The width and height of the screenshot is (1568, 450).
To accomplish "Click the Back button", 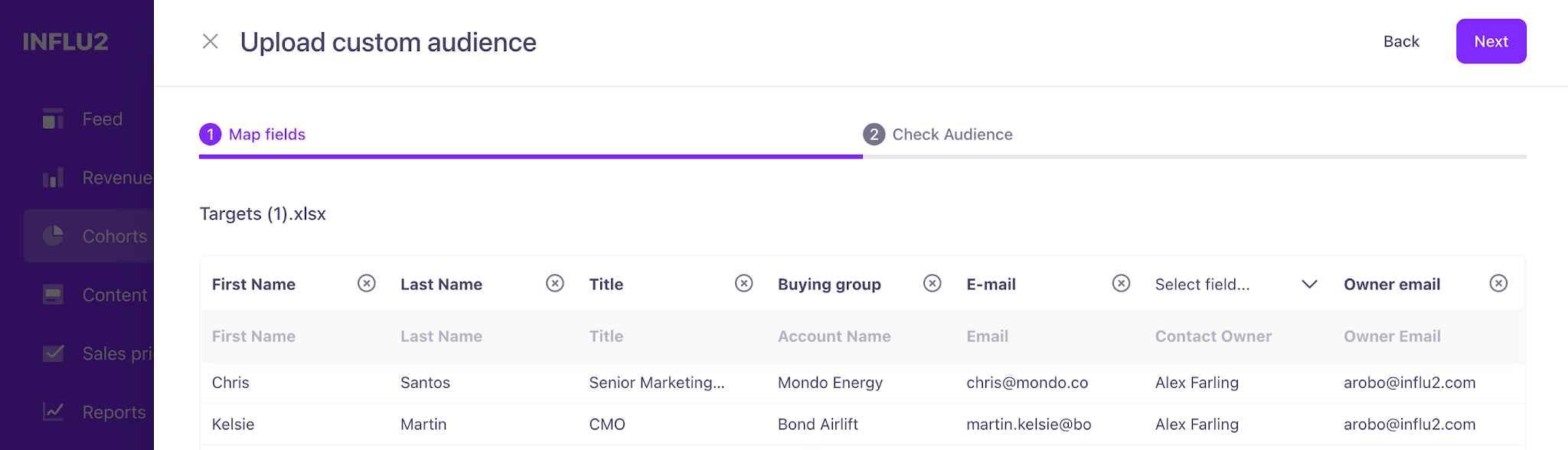I will [x=1401, y=41].
